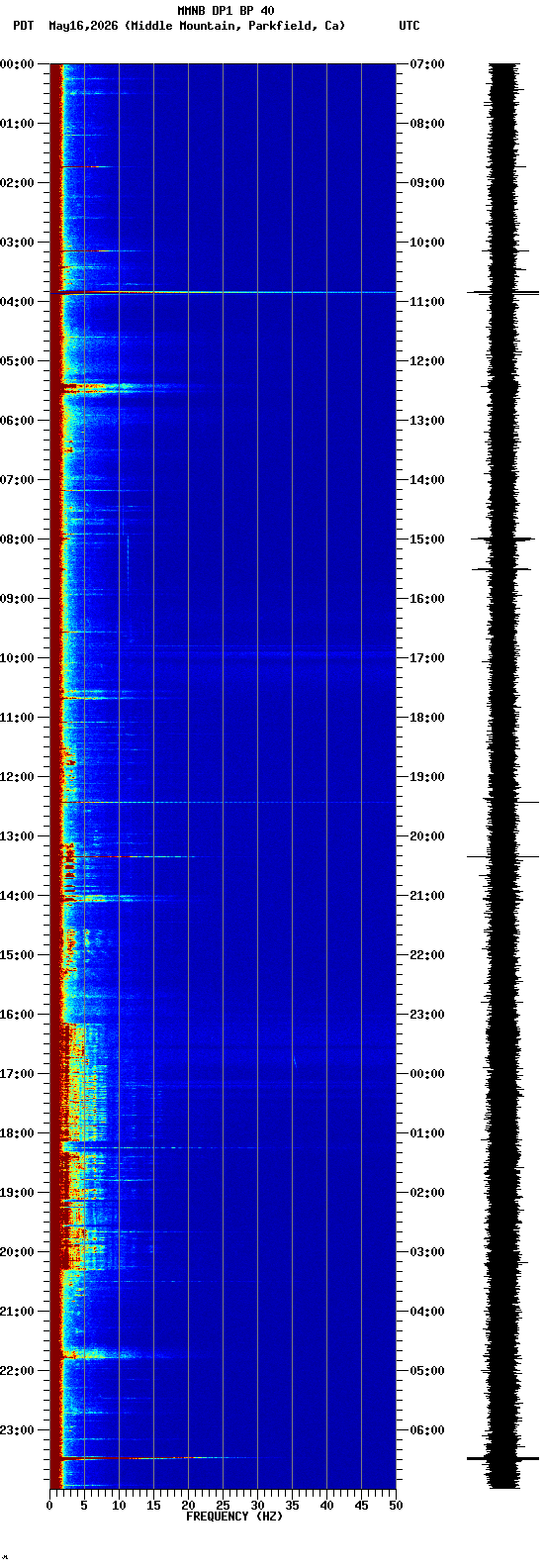Viewport: 546px width, 1568px height.
Task: Click the frequency tick label '50'
Action: point(396,1506)
